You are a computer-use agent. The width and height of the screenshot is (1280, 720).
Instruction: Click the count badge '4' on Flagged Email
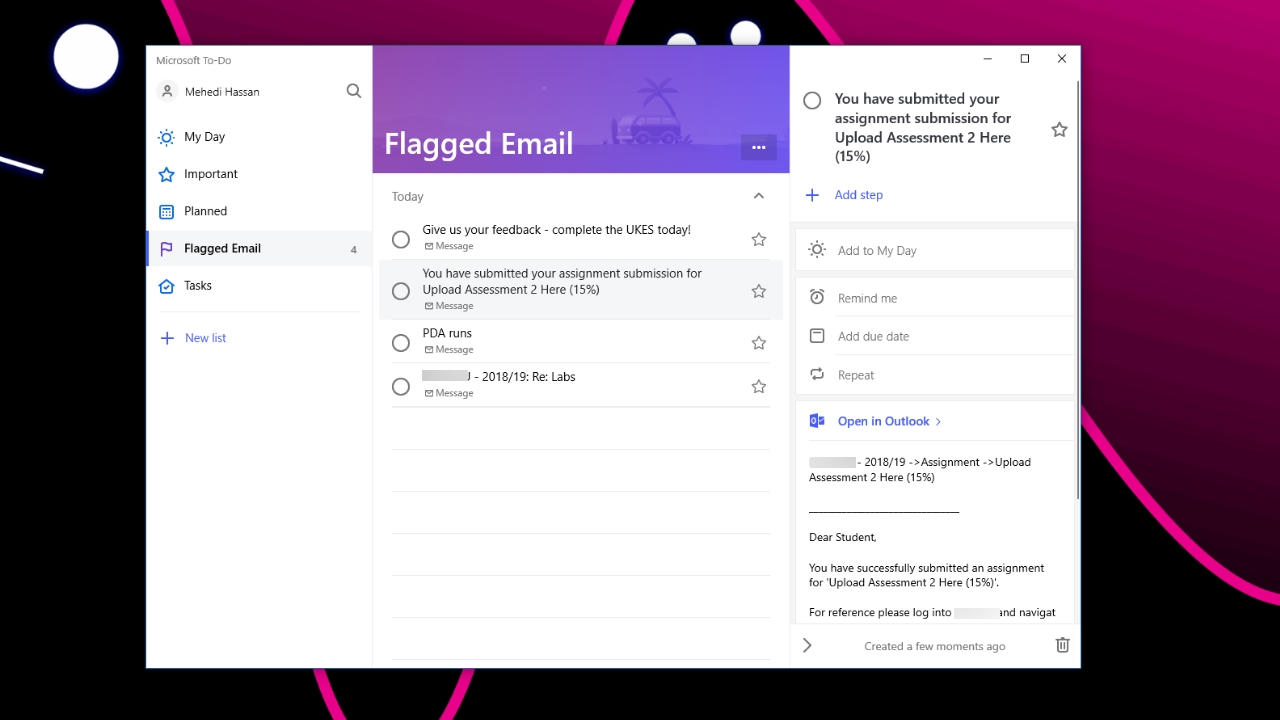pyautogui.click(x=353, y=249)
